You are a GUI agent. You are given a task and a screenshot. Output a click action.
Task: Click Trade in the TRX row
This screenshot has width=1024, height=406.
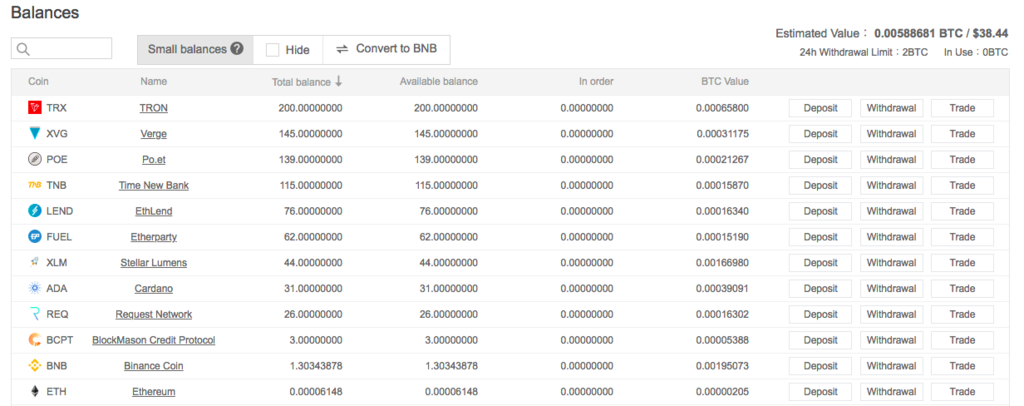click(962, 108)
